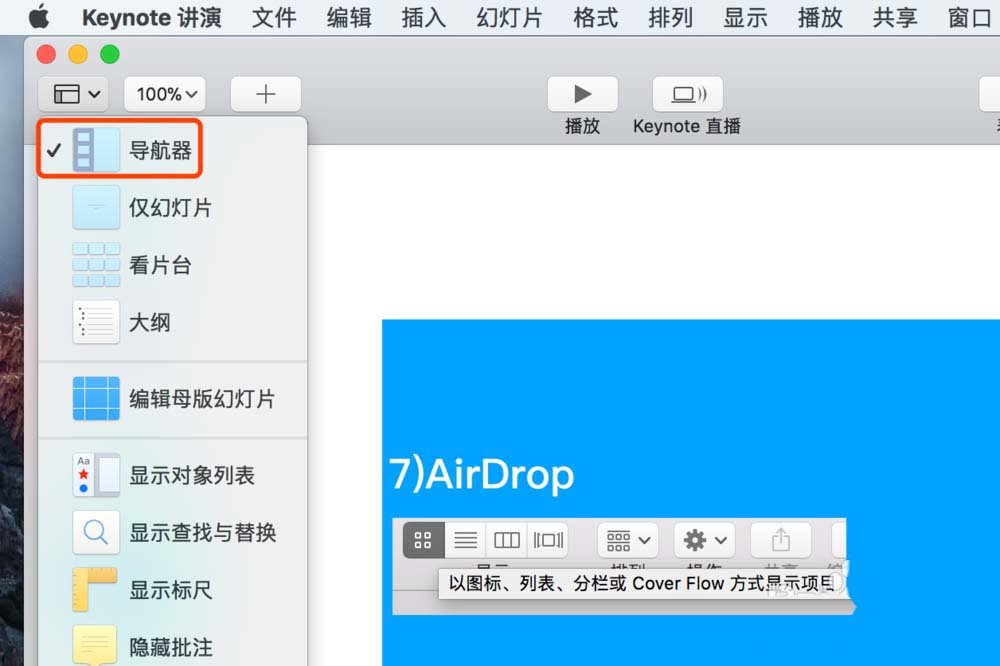Open the 显示 menu in menu bar
Image resolution: width=1000 pixels, height=666 pixels.
pyautogui.click(x=746, y=17)
